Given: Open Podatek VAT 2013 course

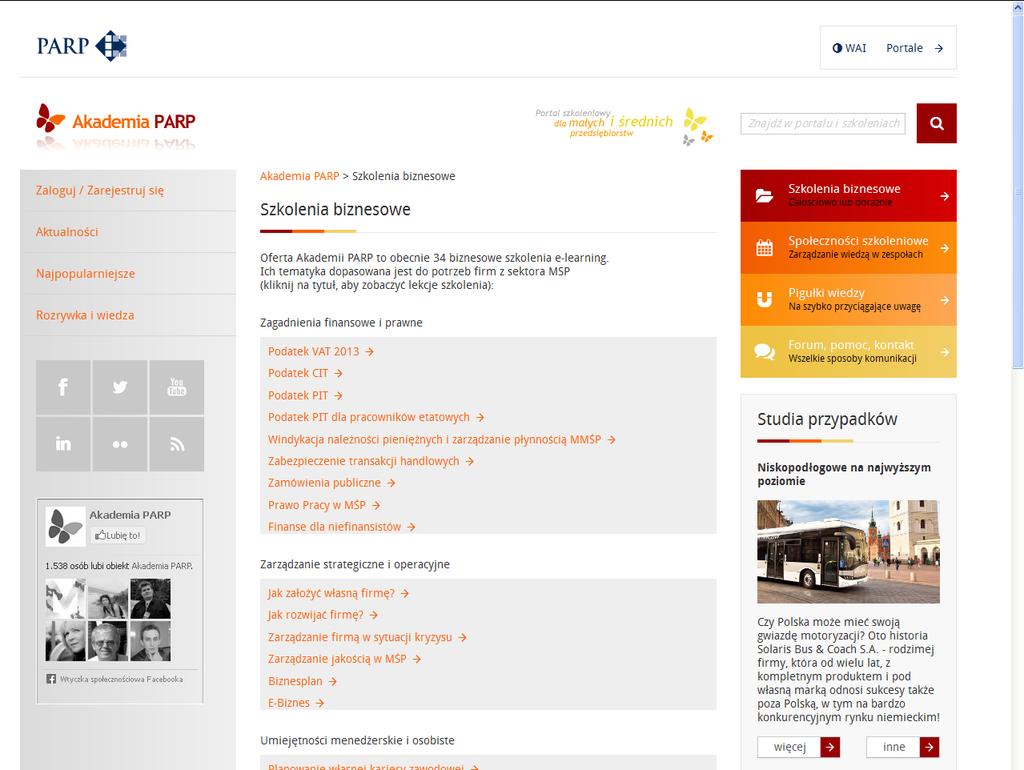Looking at the screenshot, I should point(321,351).
